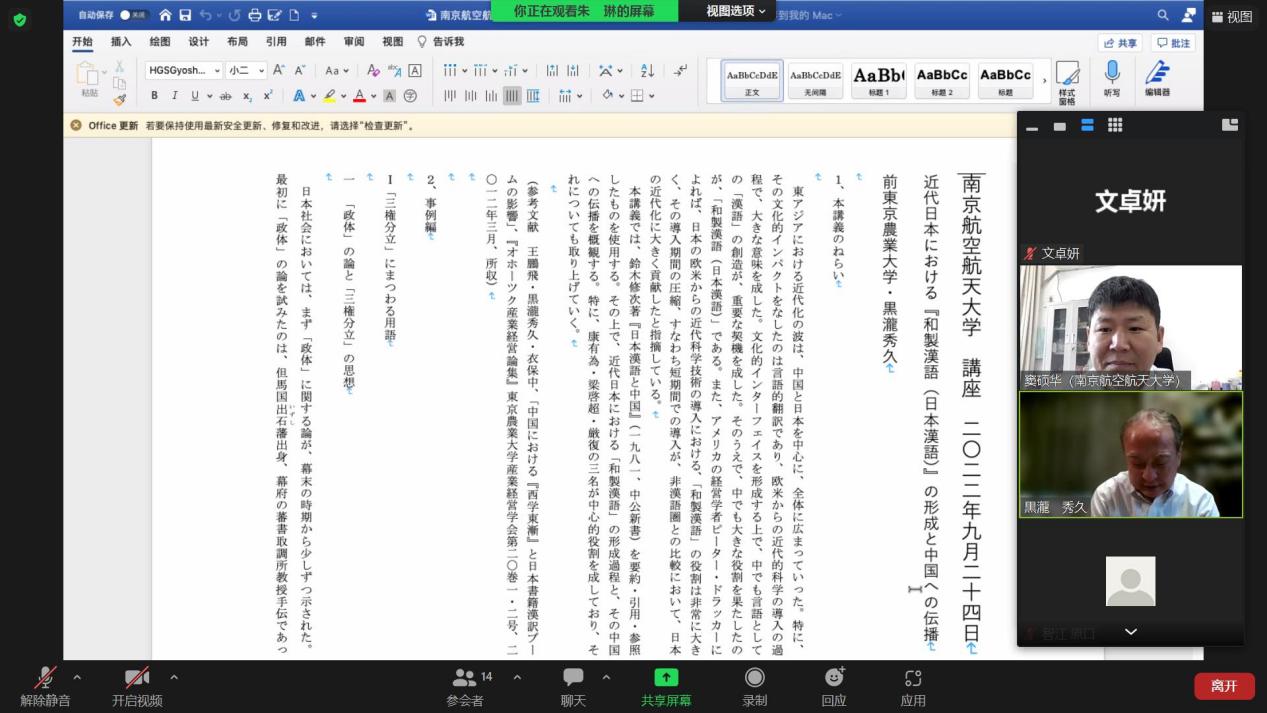Toggle bold formatting in ribbon

pyautogui.click(x=154, y=96)
